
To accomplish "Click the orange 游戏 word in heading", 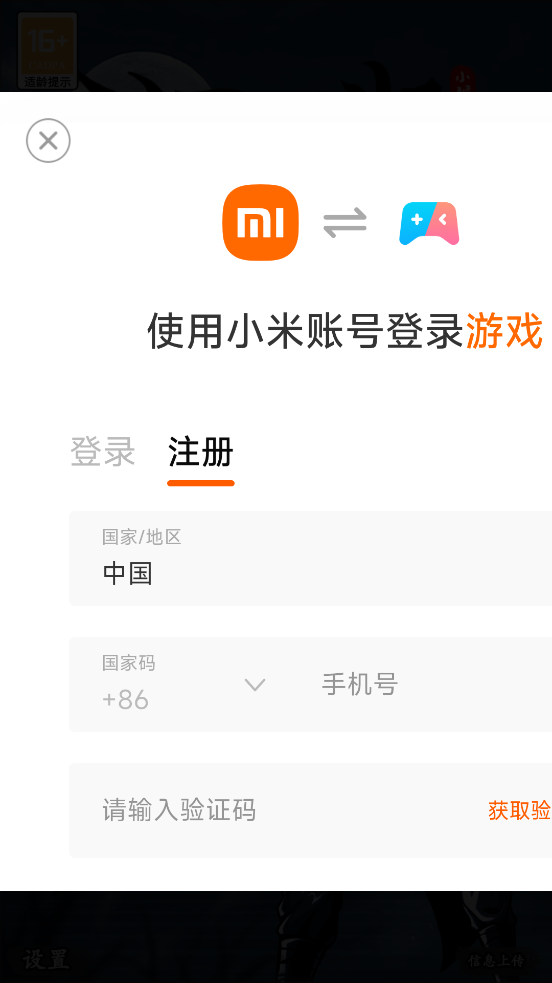I will coord(504,331).
